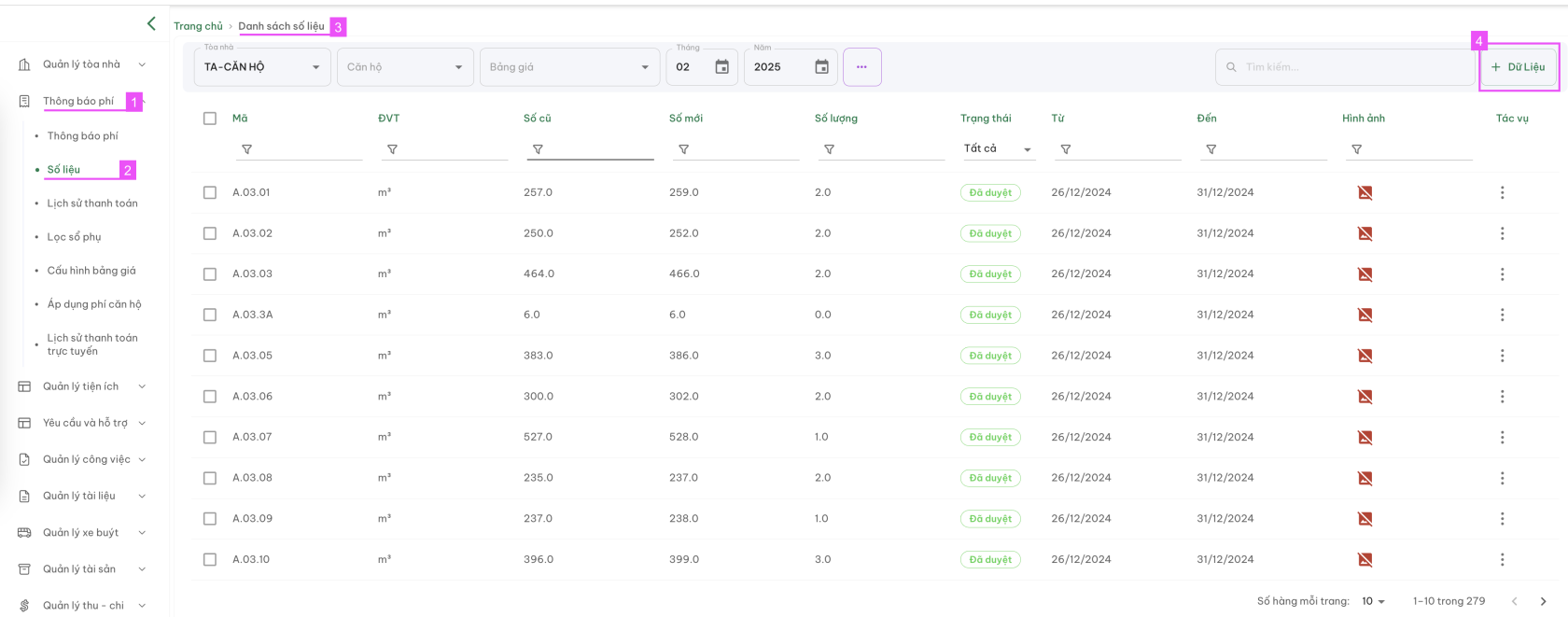Open actions menu for row A.03.05

click(1502, 356)
